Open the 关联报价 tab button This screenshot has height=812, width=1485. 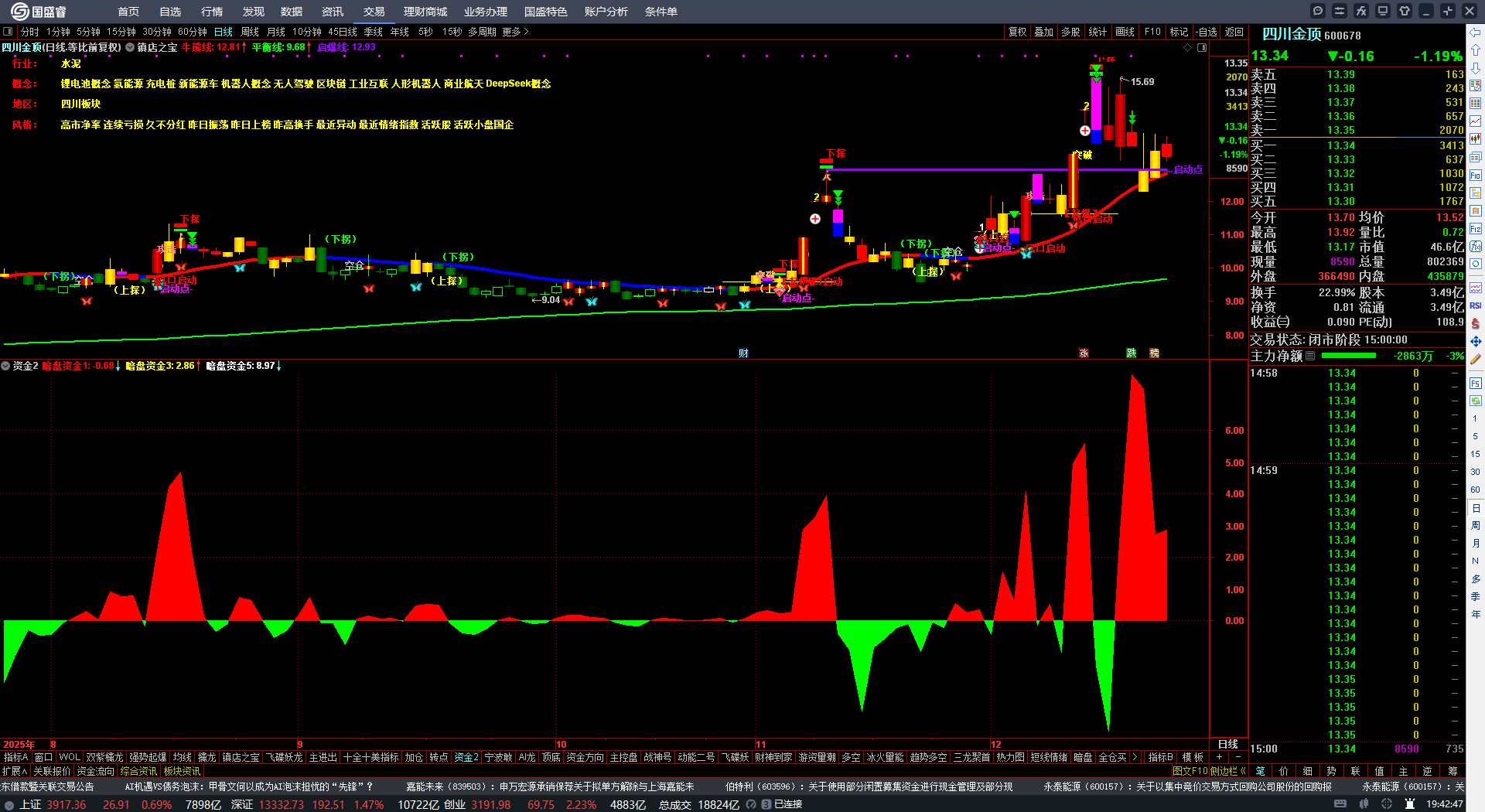53,771
